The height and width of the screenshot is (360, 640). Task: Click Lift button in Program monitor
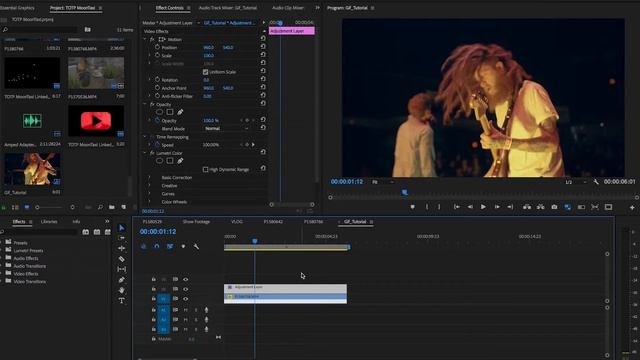coord(527,207)
